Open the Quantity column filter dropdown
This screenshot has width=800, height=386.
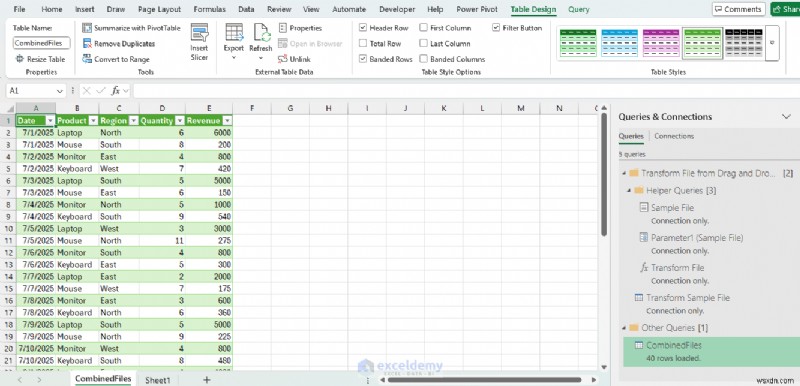pyautogui.click(x=180, y=121)
